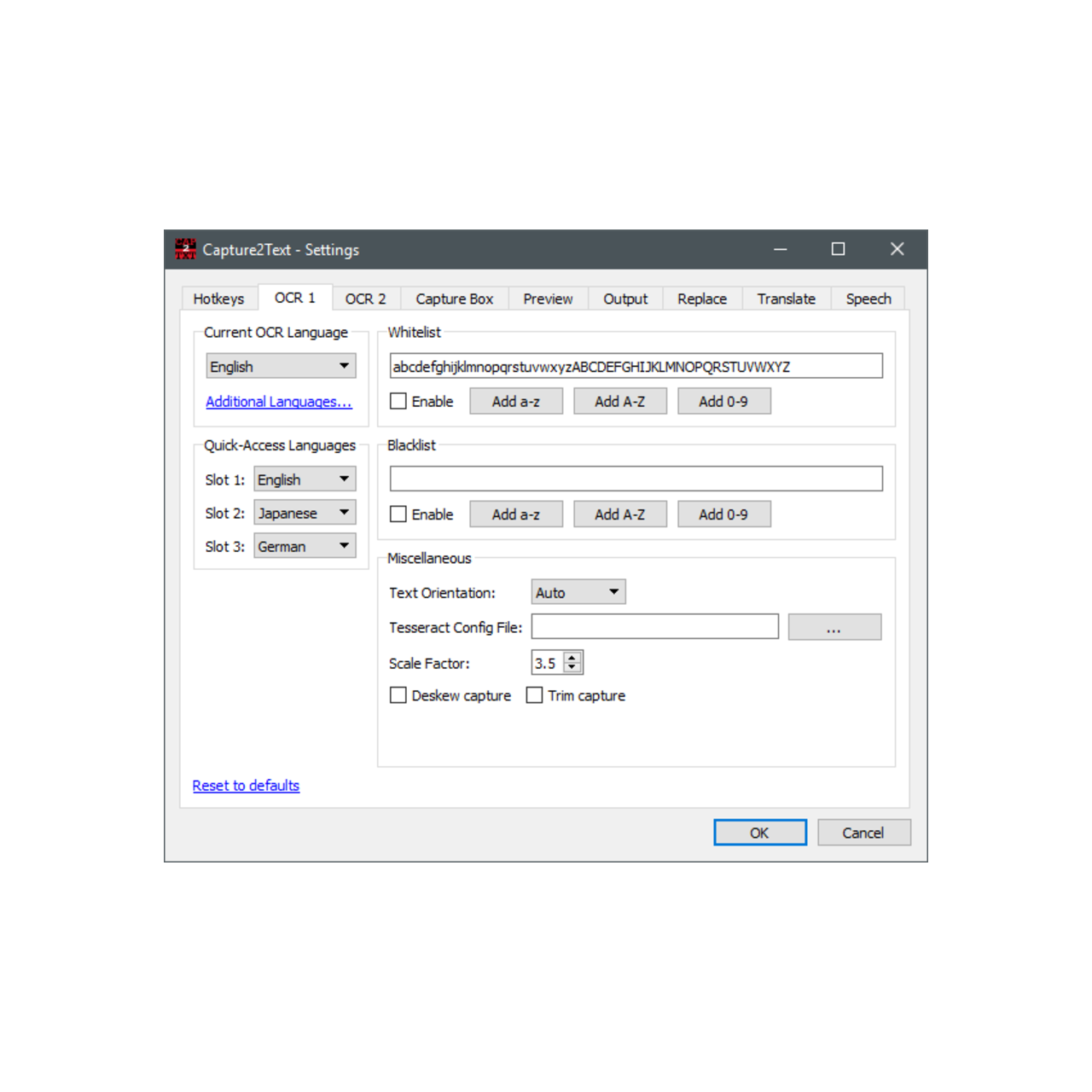Toggle Deskew capture option
Viewport: 1092px width, 1092px height.
point(398,695)
